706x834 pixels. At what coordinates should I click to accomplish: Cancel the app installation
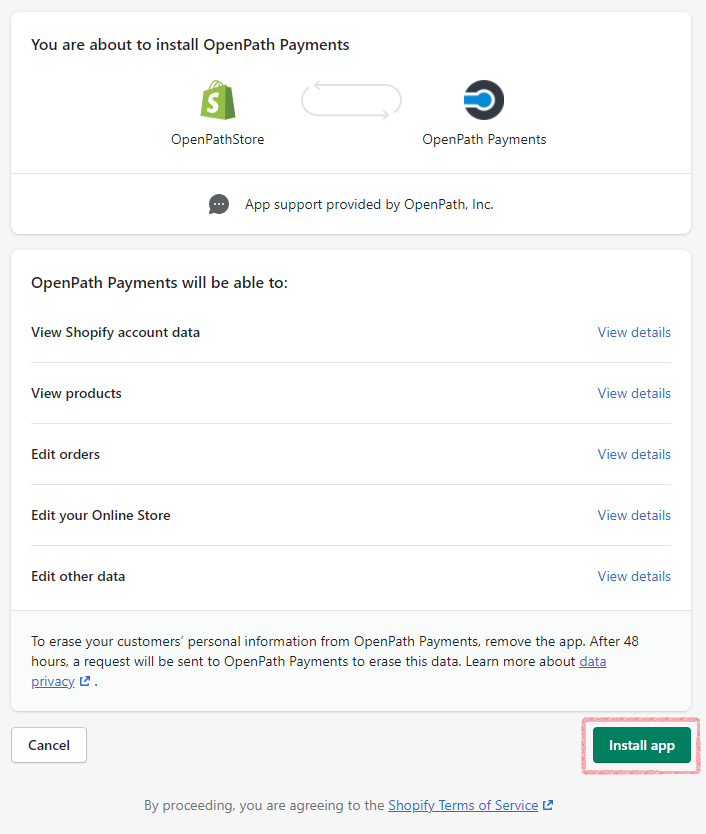pos(49,745)
